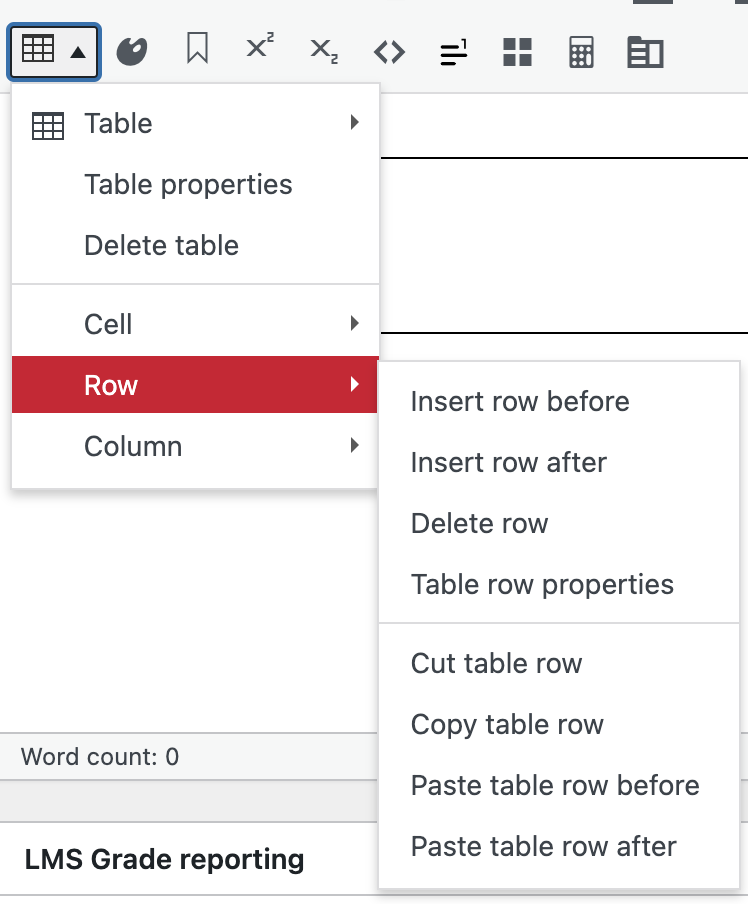The width and height of the screenshot is (748, 904).
Task: Choose Delete table
Action: 161,246
